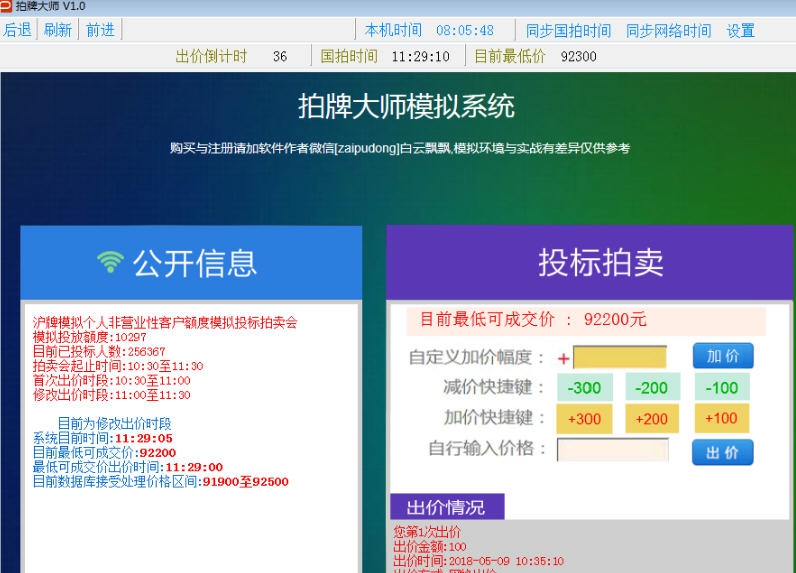Open the 设置 settings menu
Viewport: 796px width, 573px height.
pyautogui.click(x=741, y=30)
